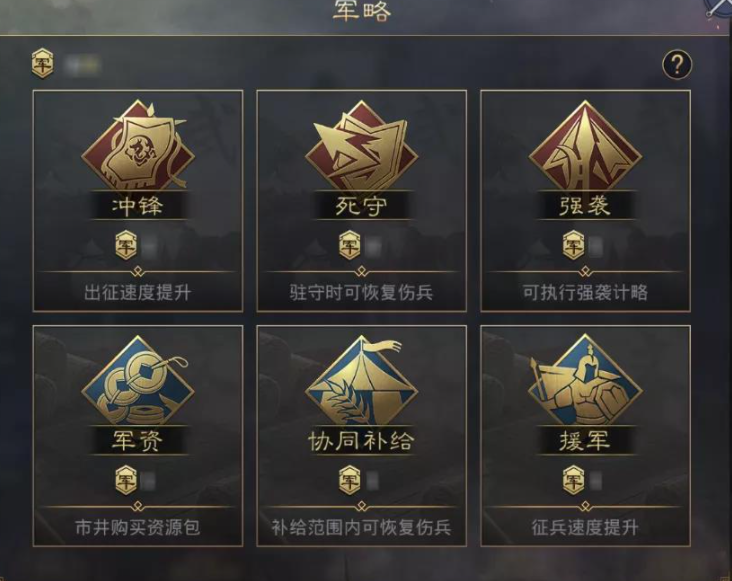Click the 军 currency badge at top left

pos(42,63)
